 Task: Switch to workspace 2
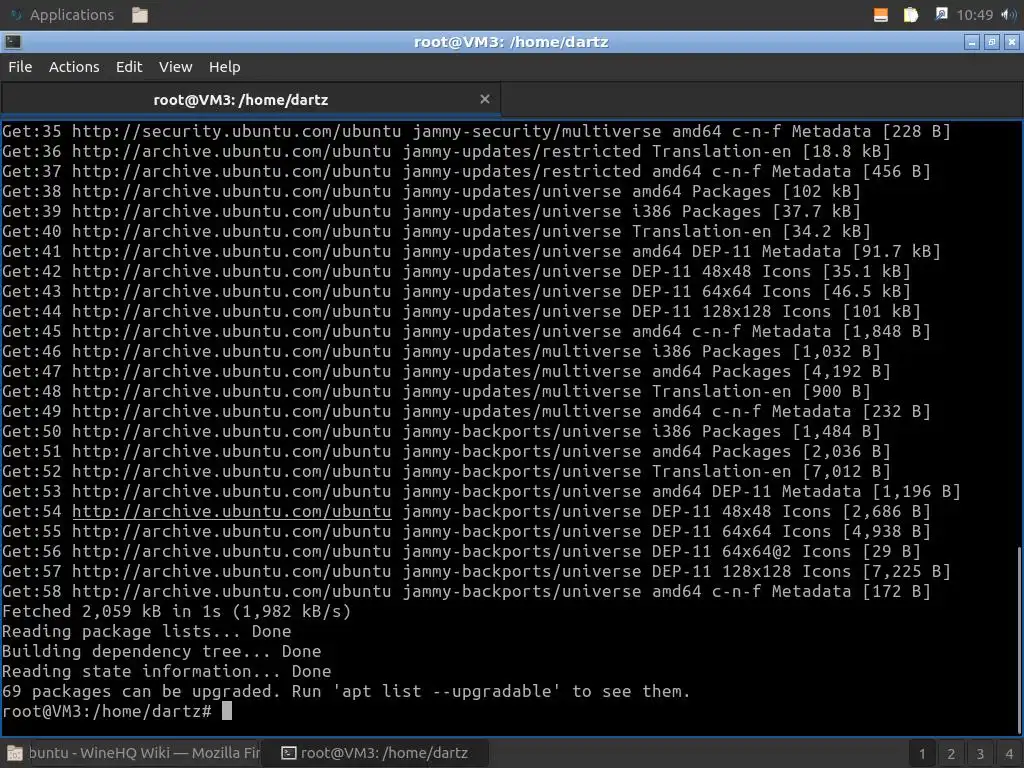951,754
